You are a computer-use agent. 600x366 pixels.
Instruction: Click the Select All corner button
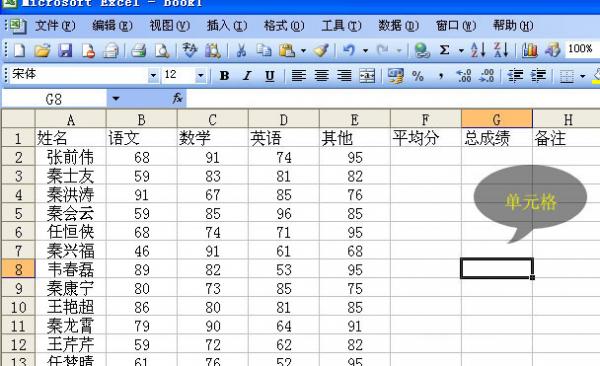click(x=18, y=119)
